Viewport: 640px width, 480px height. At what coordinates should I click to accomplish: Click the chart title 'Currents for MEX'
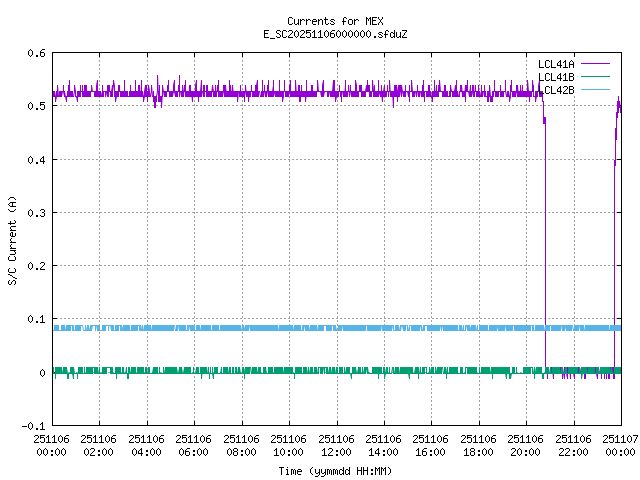pos(334,21)
